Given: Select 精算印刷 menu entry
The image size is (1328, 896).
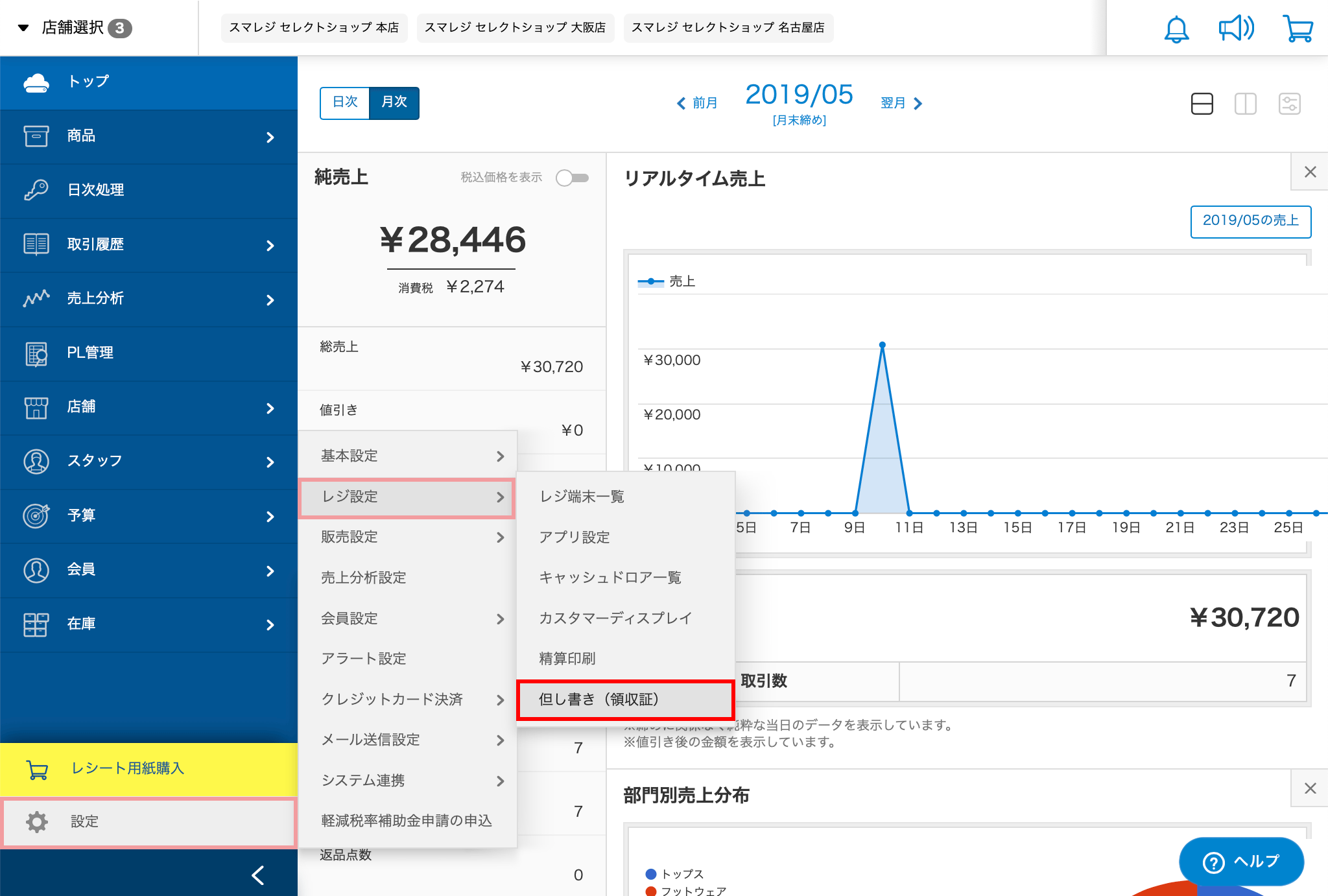Looking at the screenshot, I should point(626,658).
